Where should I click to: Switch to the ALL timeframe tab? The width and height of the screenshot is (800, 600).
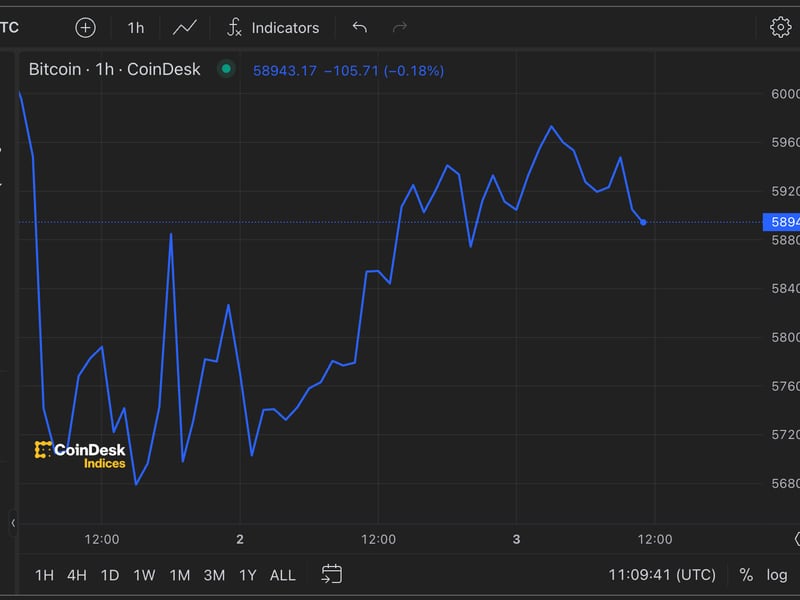[282, 574]
